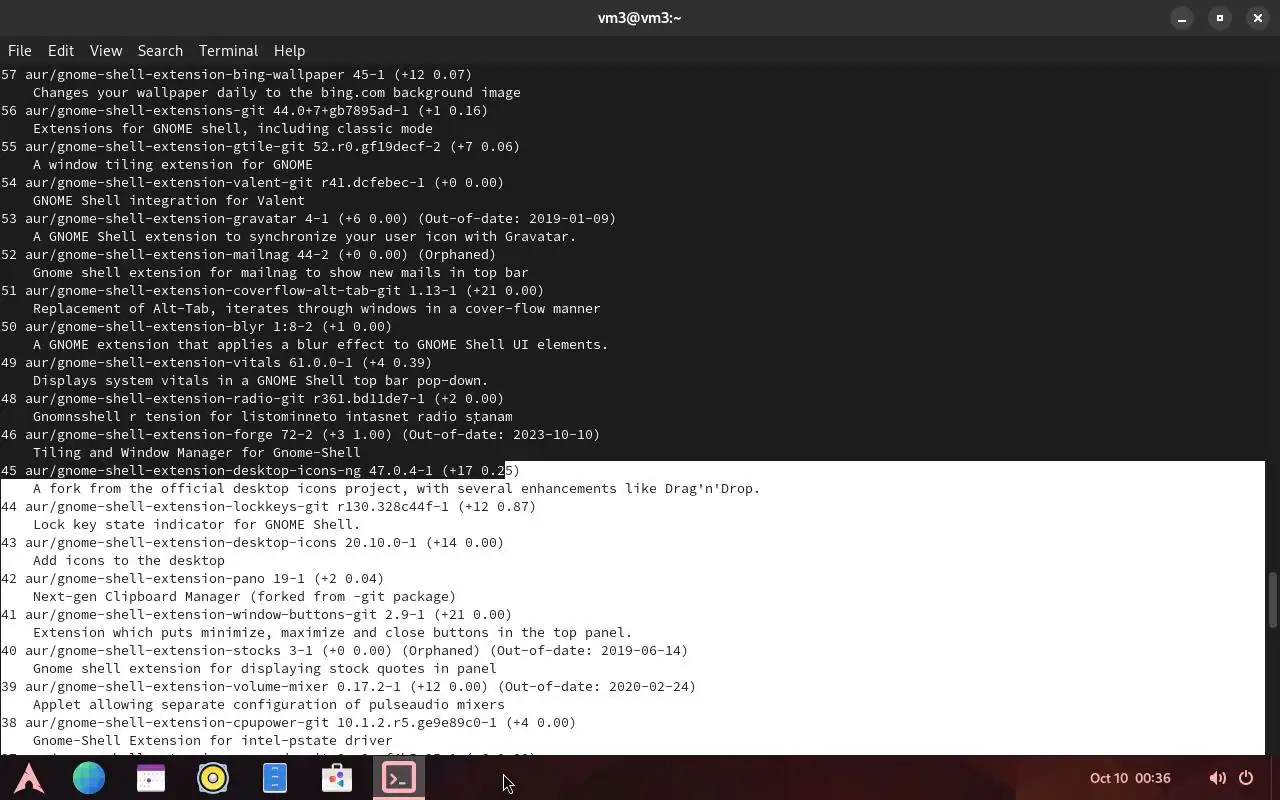Click the terminal icon in the dock
1280x800 pixels.
399,778
